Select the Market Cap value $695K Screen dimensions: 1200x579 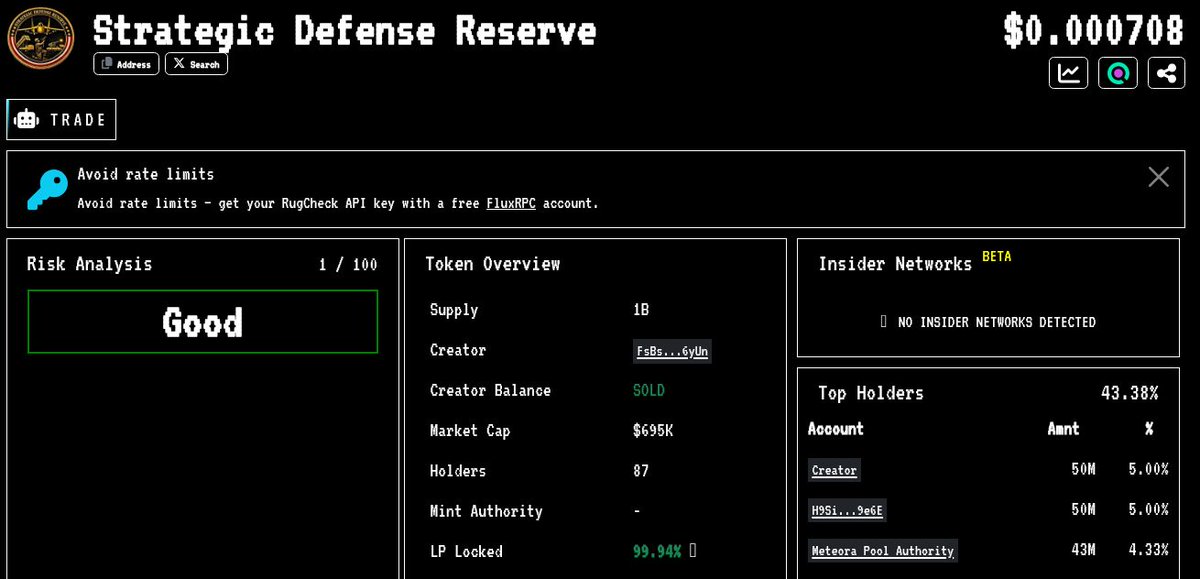tap(653, 431)
